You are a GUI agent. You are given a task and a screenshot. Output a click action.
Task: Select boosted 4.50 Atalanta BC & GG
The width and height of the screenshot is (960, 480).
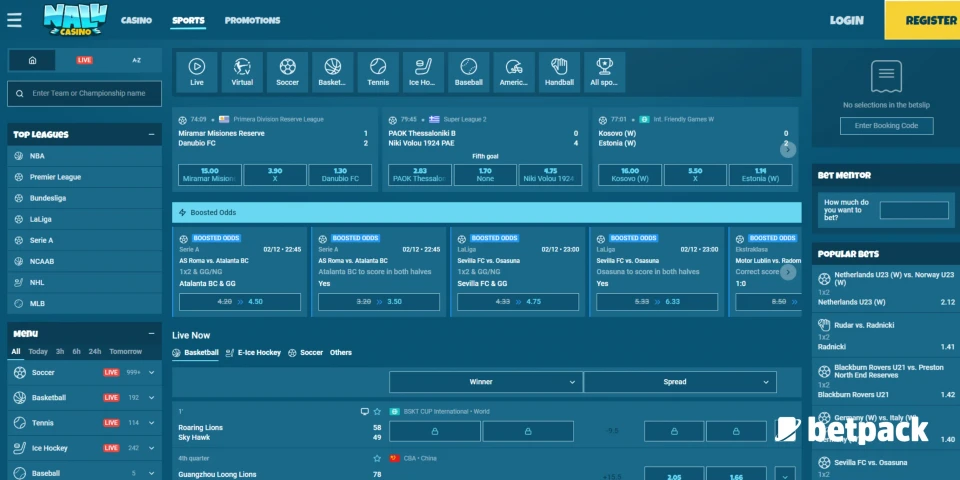240,302
